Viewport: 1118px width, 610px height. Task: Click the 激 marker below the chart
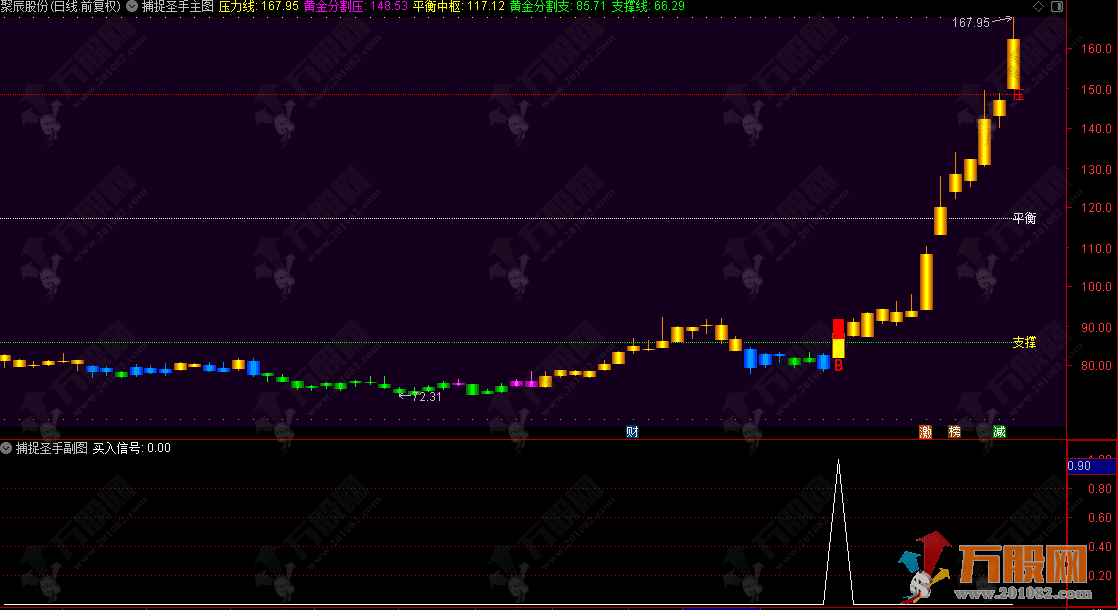pyautogui.click(x=925, y=431)
